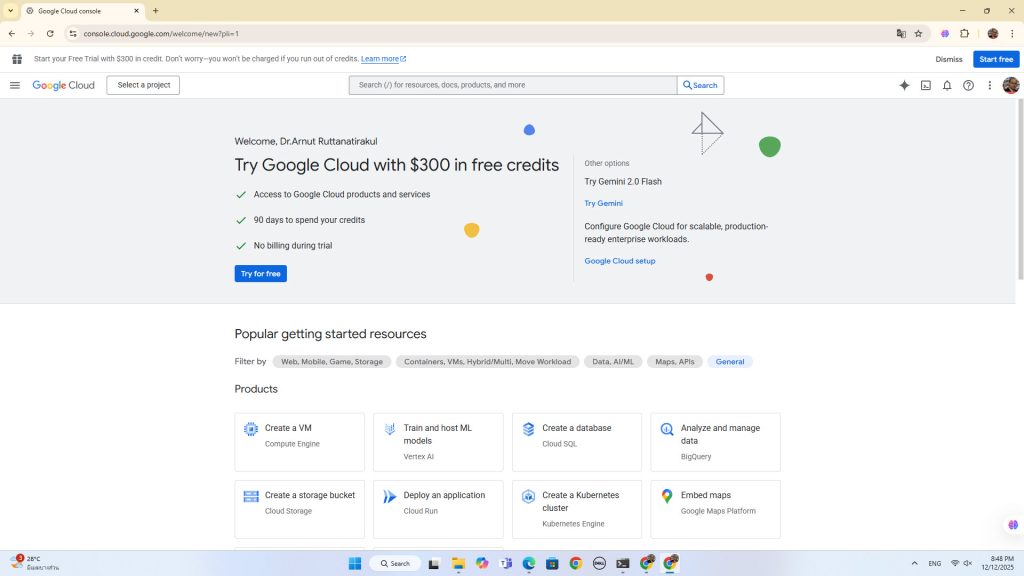The image size is (1024, 576).
Task: Bookmark this page with the star icon
Action: point(918,33)
